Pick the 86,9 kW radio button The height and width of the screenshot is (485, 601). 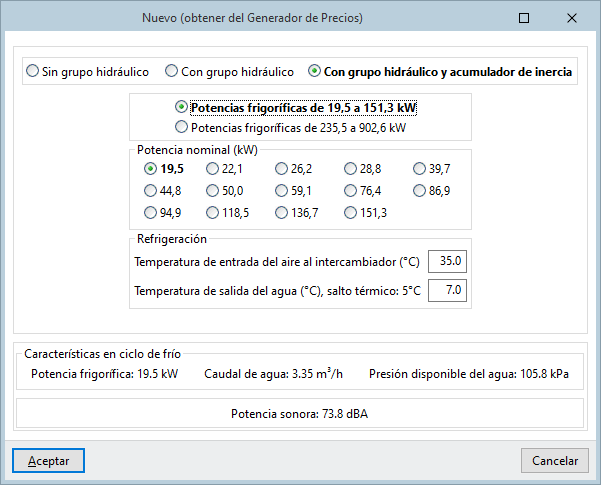(420, 190)
